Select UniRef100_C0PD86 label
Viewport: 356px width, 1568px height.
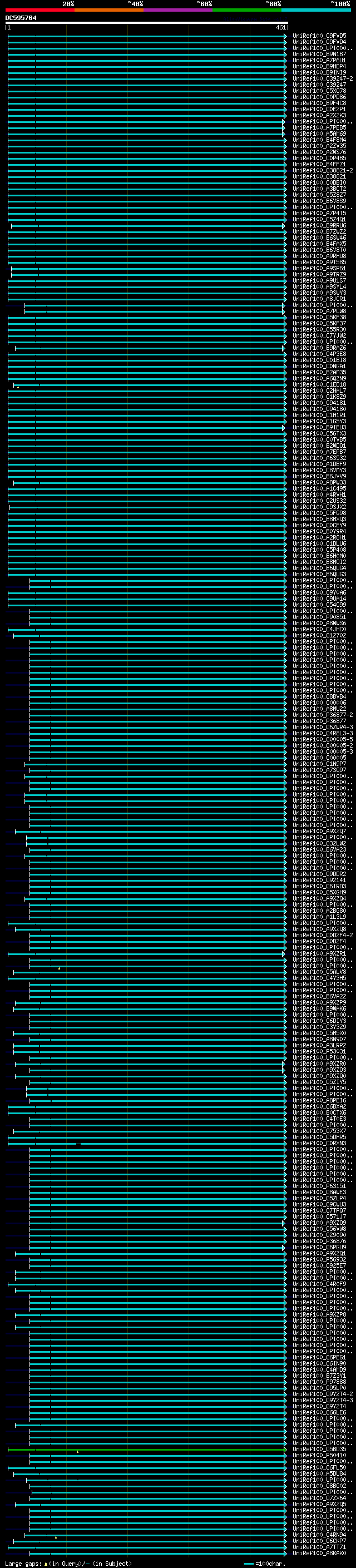pos(319,97)
